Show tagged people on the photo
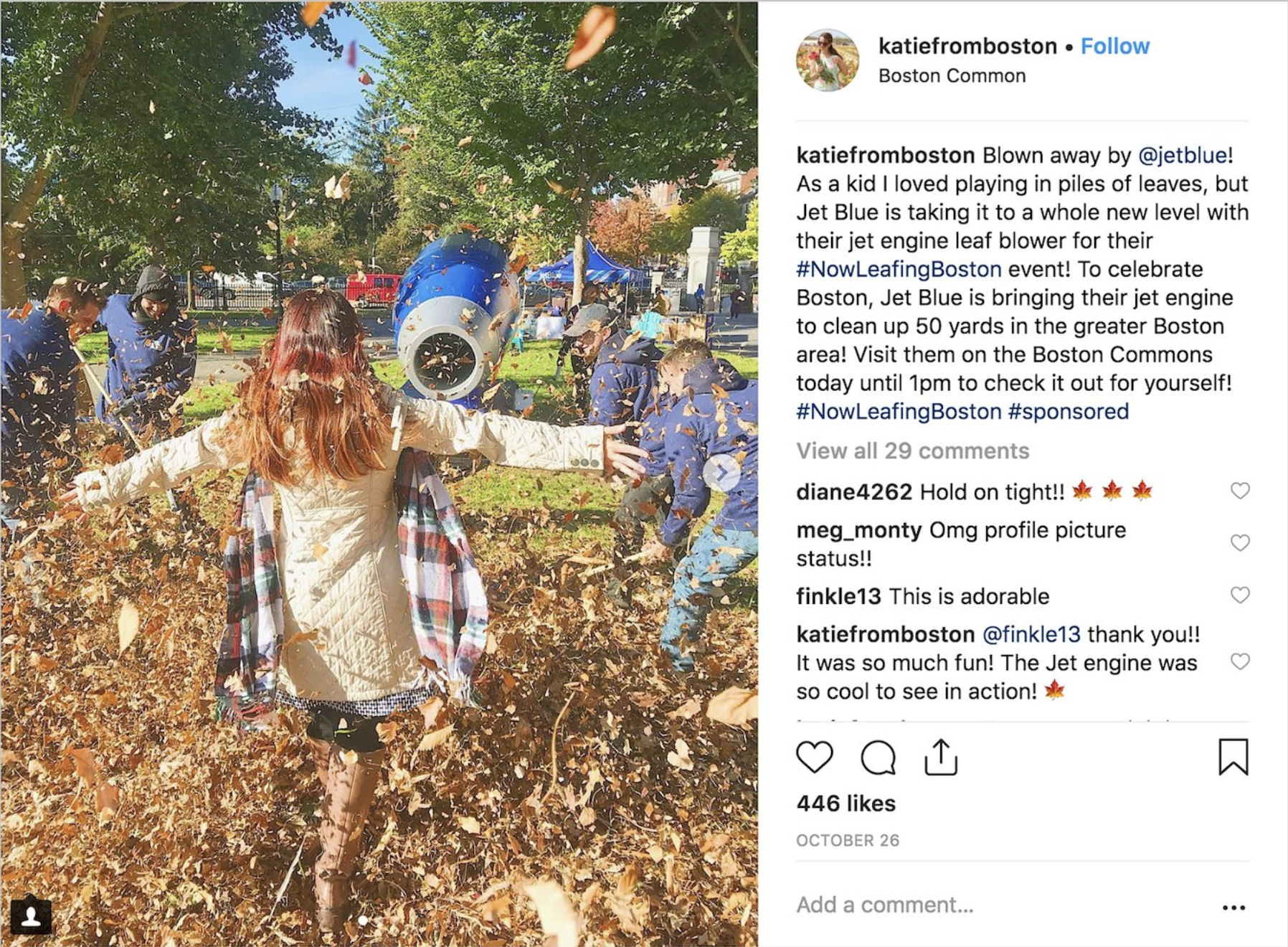1288x947 pixels. (31, 915)
